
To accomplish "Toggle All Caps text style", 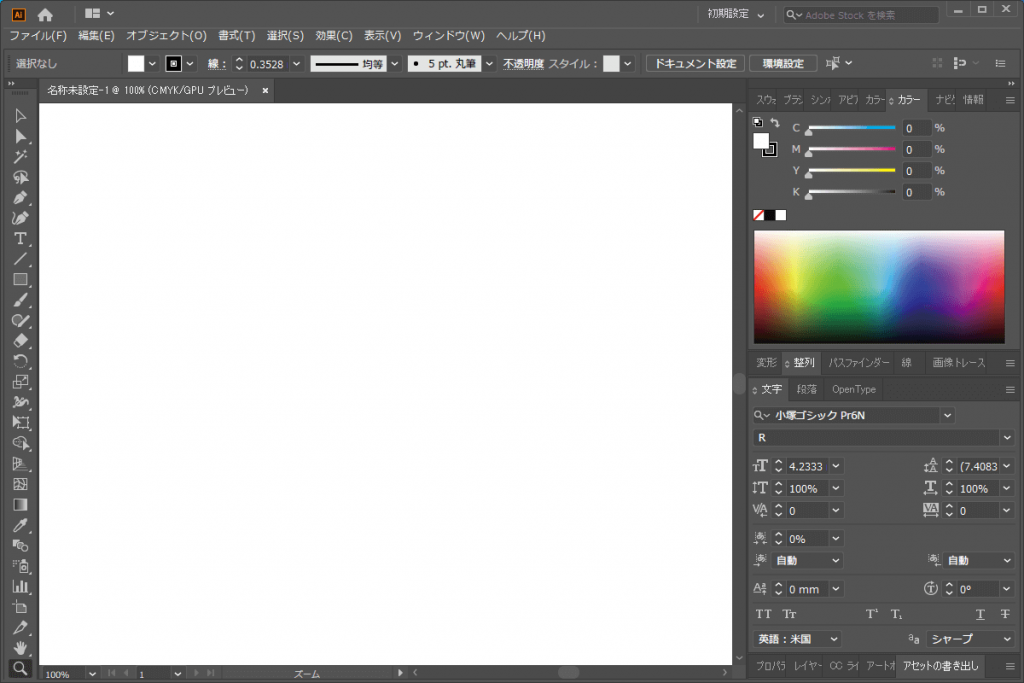I will [x=763, y=614].
